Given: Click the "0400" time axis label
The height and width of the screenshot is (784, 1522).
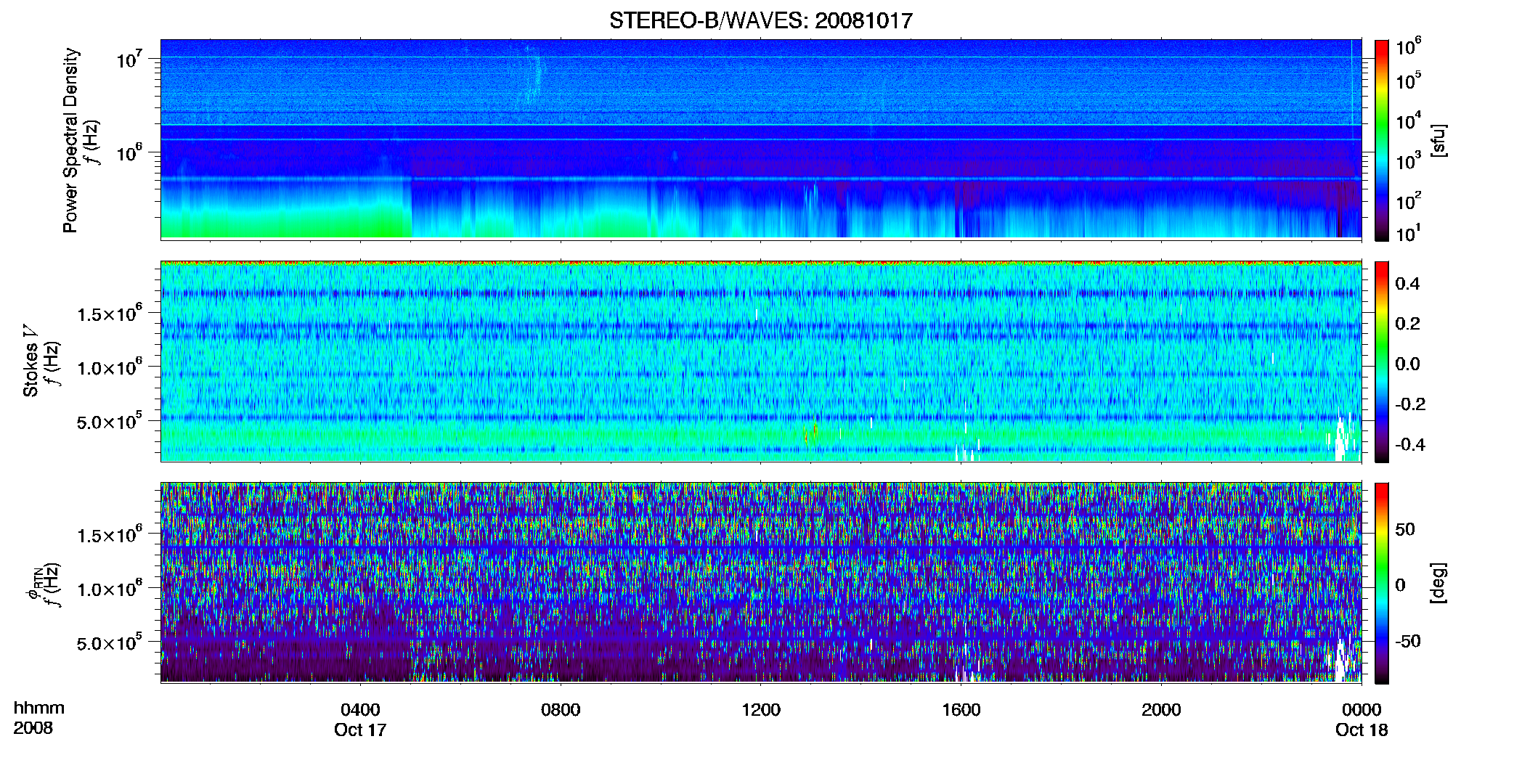Looking at the screenshot, I should (360, 710).
